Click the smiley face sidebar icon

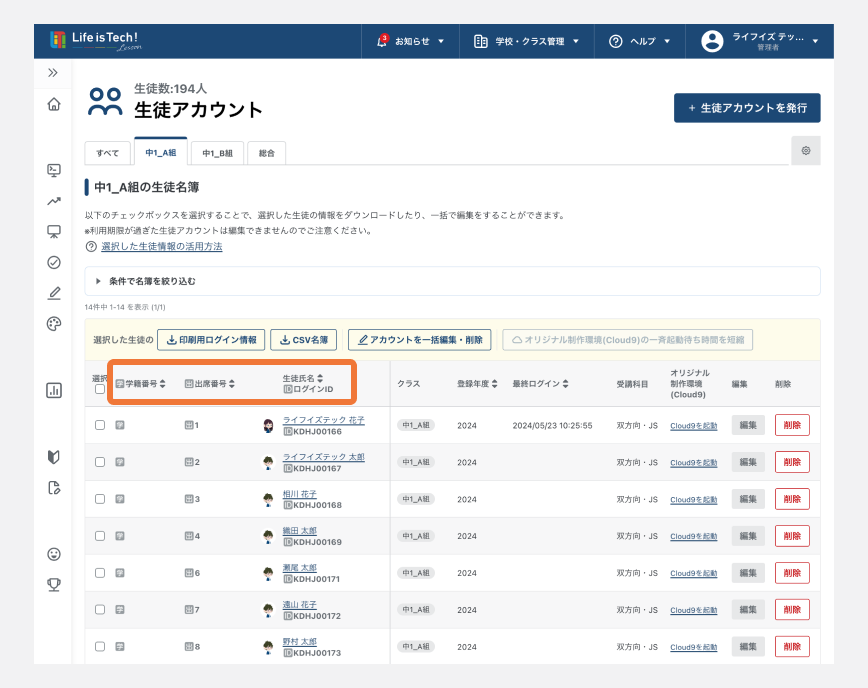[x=54, y=554]
